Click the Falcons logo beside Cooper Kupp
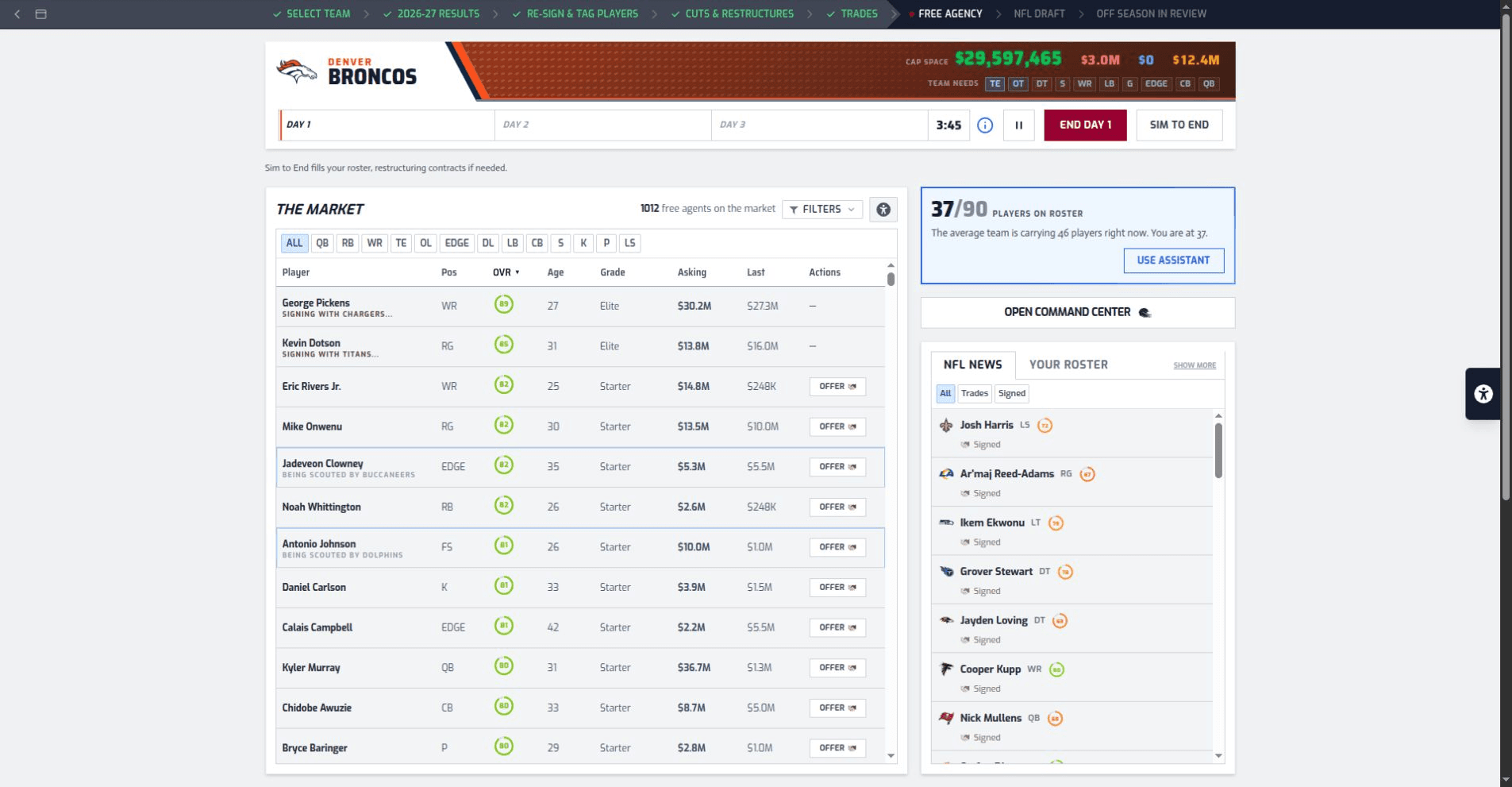1512x787 pixels. coord(946,669)
